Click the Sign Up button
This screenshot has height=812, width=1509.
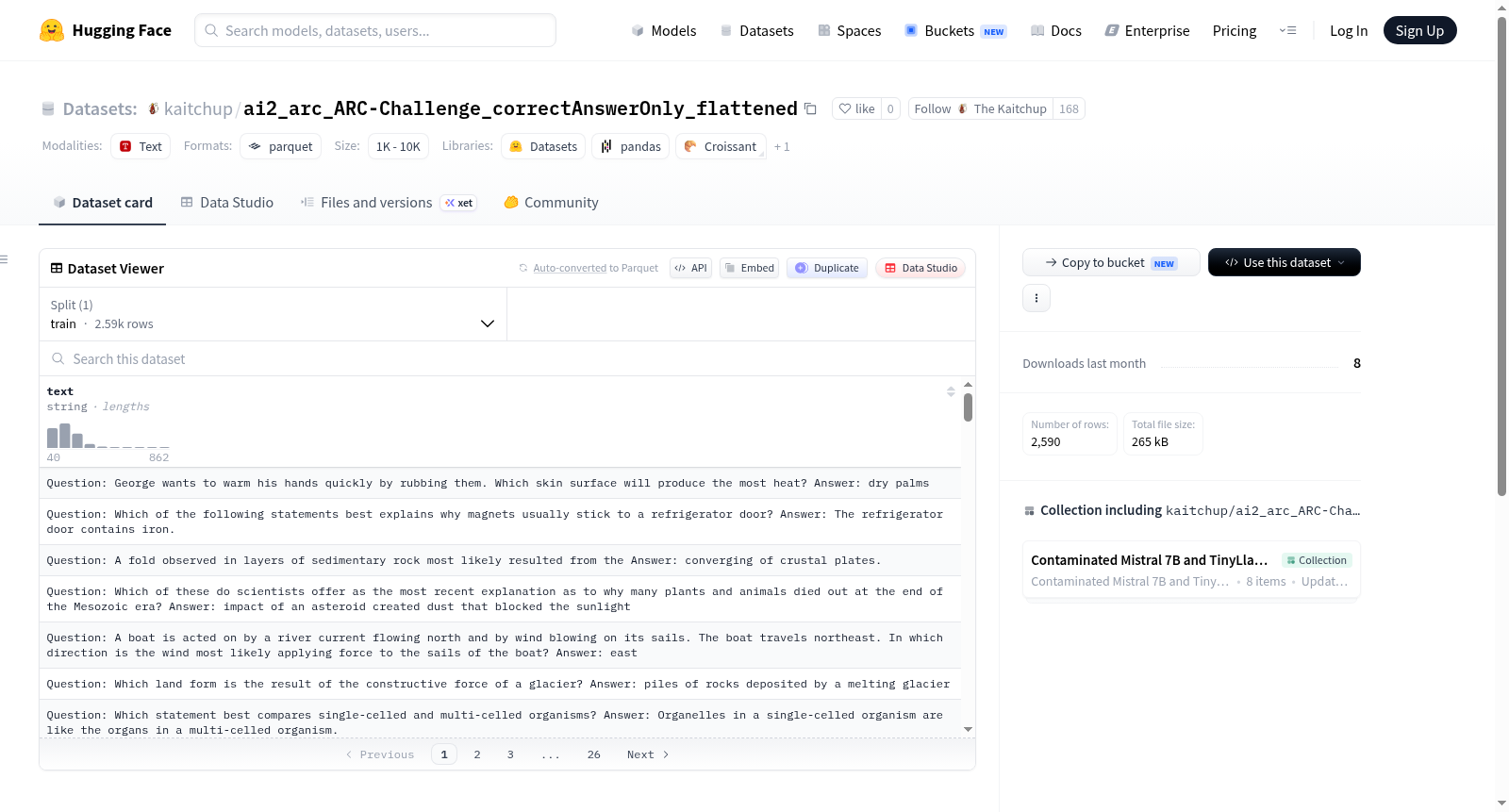(1419, 30)
